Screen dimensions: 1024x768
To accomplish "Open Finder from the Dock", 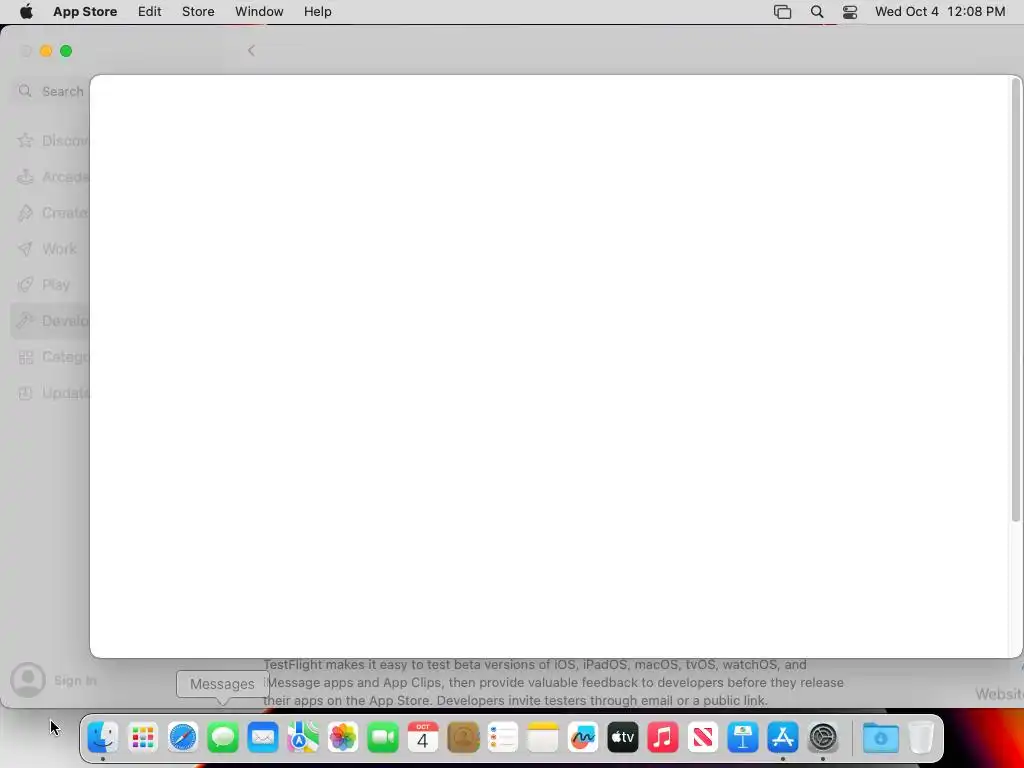I will [x=103, y=738].
